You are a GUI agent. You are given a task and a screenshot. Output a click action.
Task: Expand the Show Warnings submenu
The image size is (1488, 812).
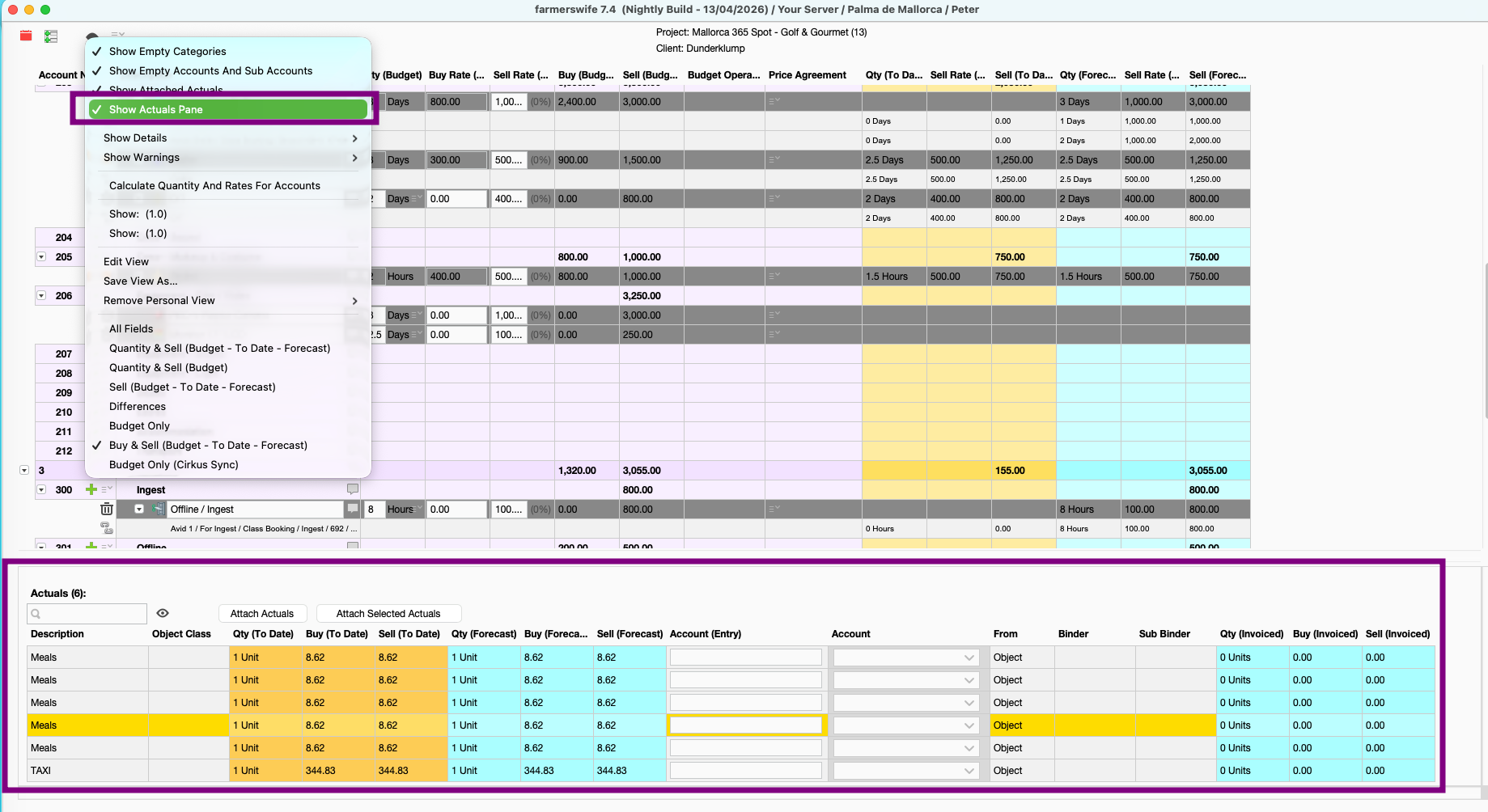pyautogui.click(x=228, y=157)
